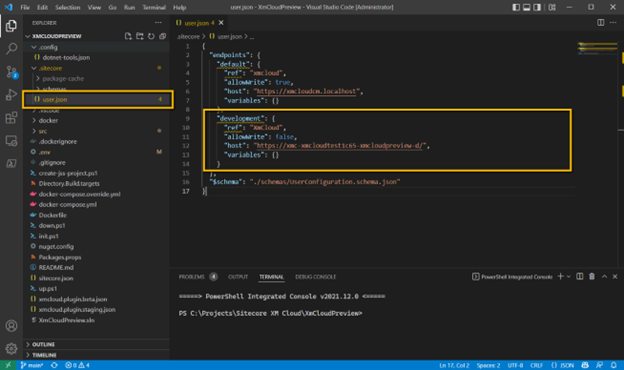This screenshot has width=624, height=370.
Task: Open the Extensions view
Action: point(11,118)
